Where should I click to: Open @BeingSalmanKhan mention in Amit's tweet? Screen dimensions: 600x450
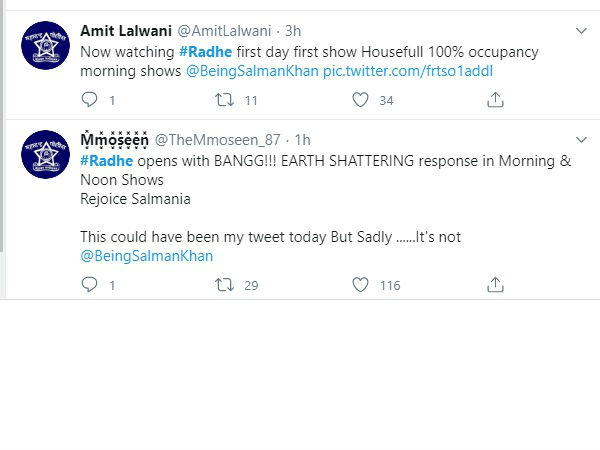click(x=252, y=71)
